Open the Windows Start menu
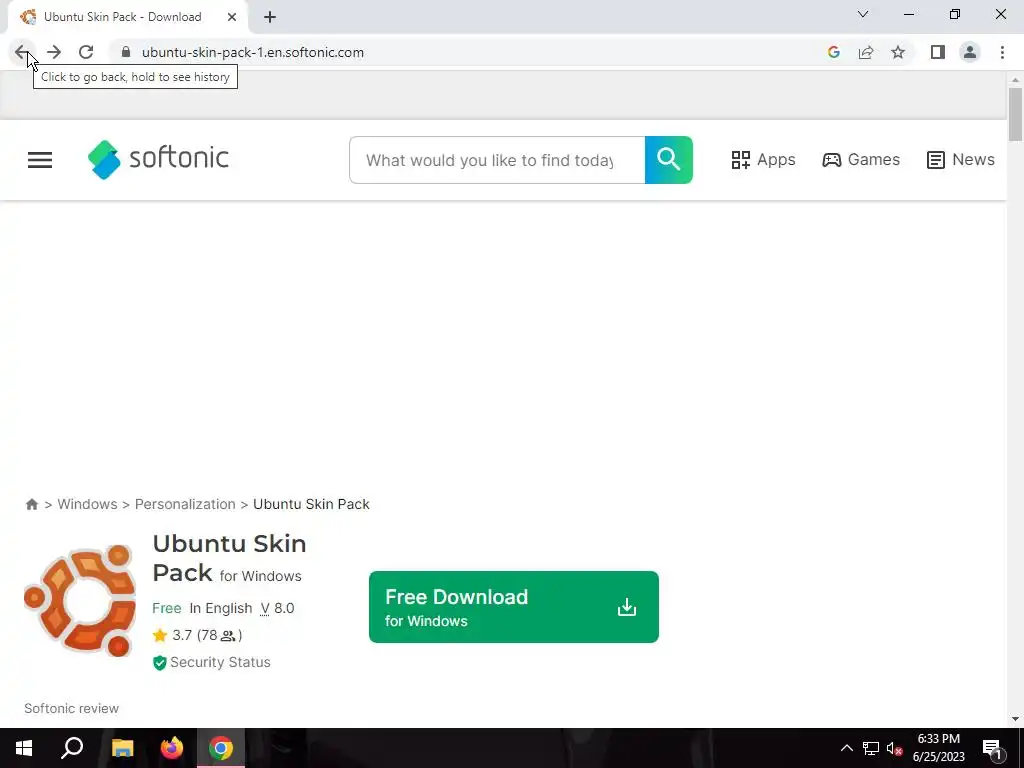This screenshot has height=768, width=1024. (24, 748)
